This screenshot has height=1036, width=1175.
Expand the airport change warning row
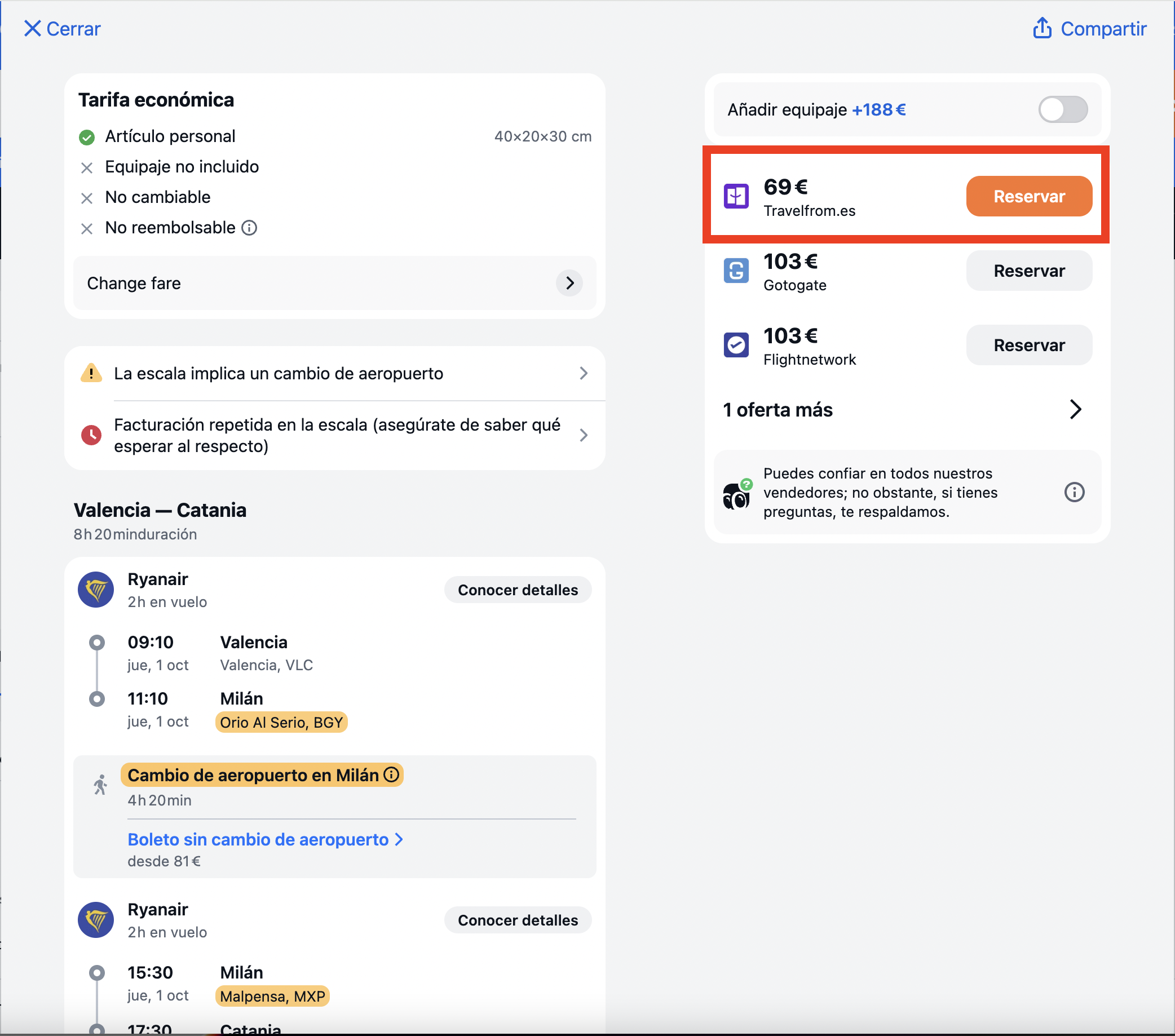[335, 374]
